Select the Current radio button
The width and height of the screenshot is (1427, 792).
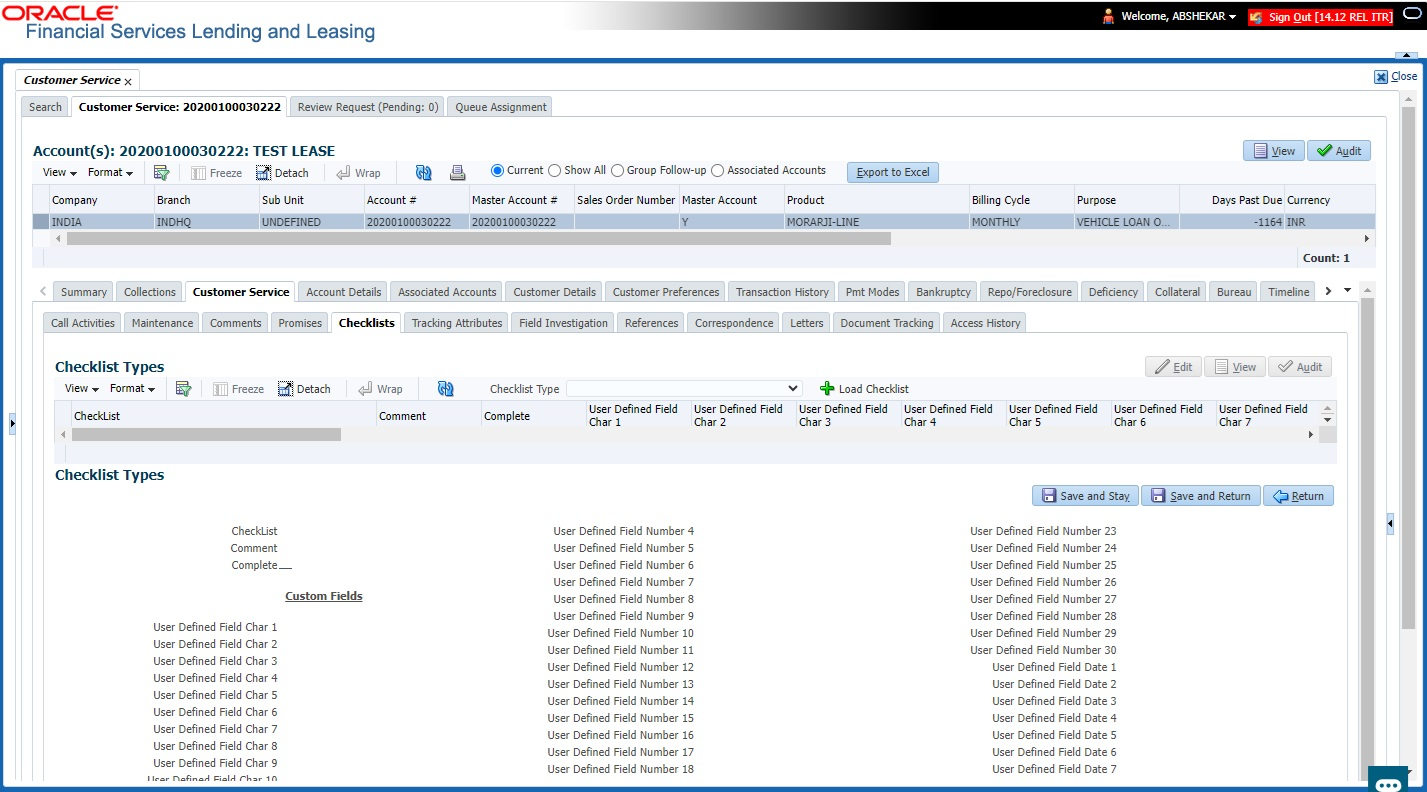pos(497,171)
